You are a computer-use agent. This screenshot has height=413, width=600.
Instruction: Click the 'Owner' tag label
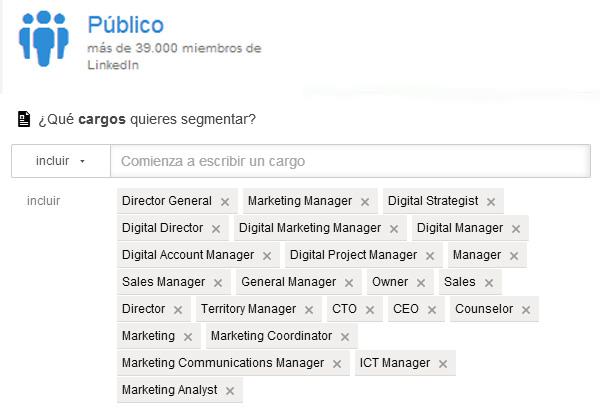click(390, 282)
